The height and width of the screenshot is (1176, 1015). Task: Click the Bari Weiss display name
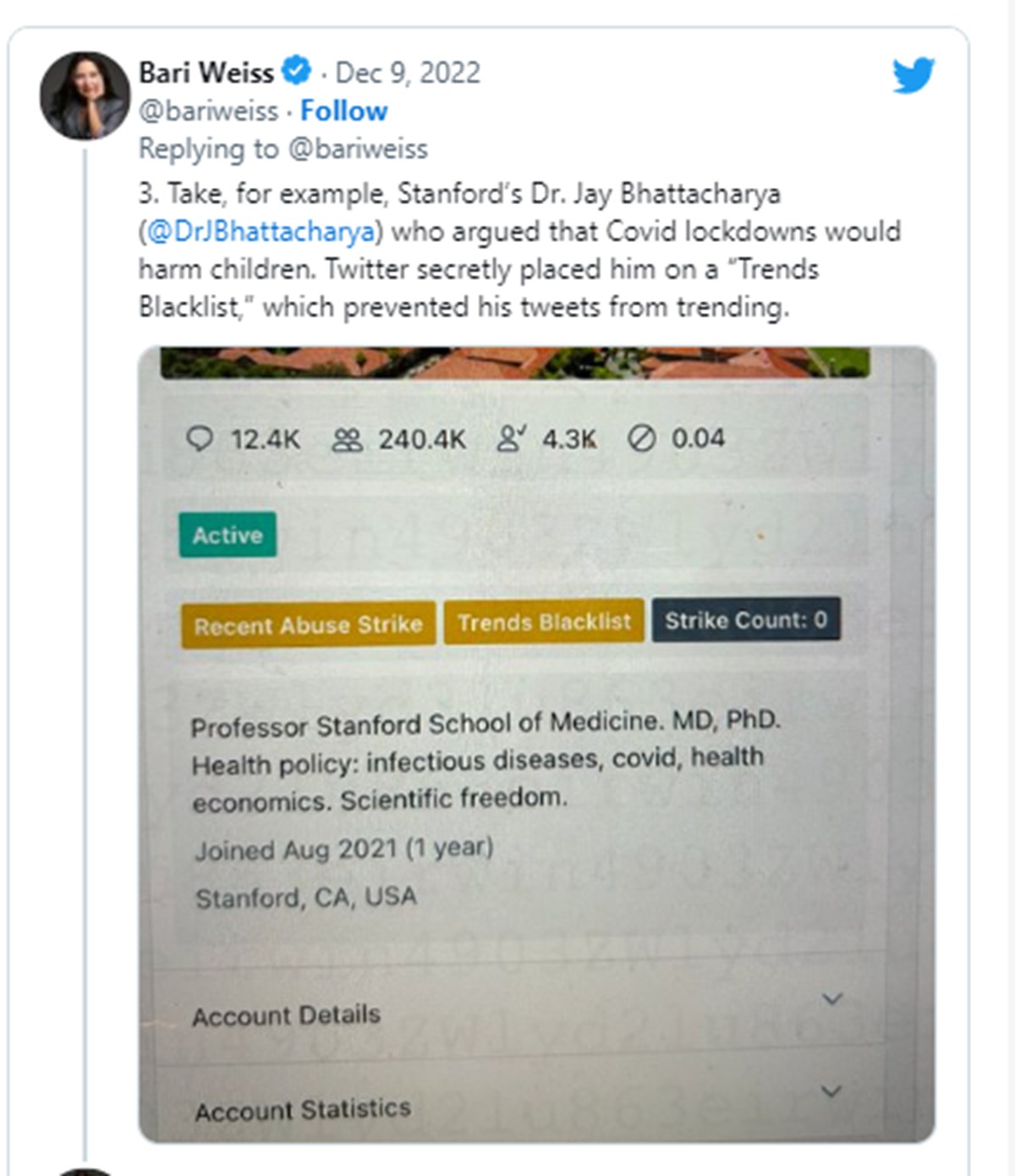point(206,72)
